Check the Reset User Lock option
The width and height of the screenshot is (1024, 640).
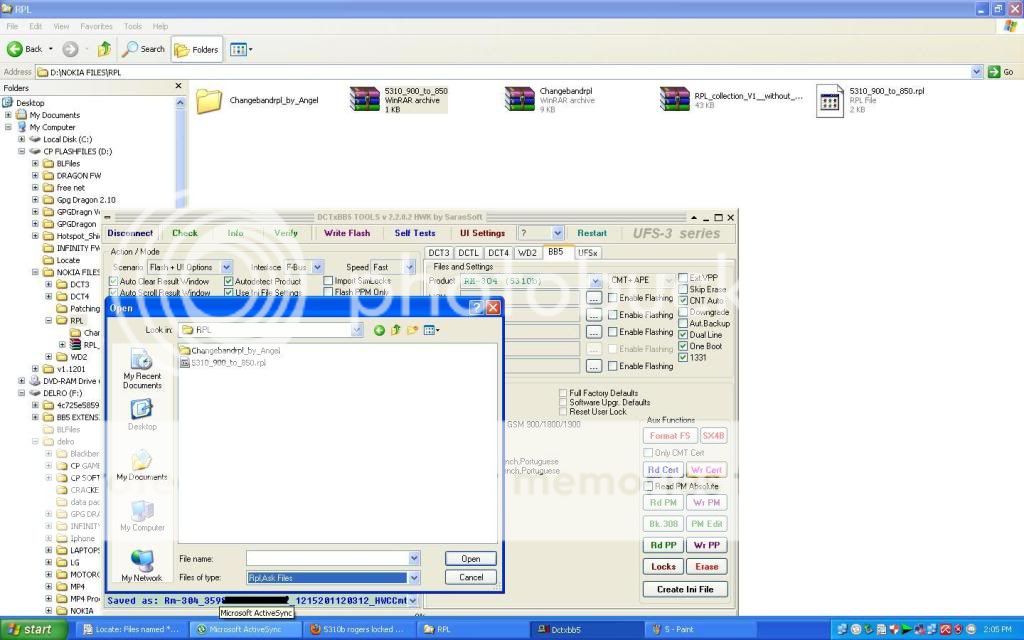pos(563,412)
